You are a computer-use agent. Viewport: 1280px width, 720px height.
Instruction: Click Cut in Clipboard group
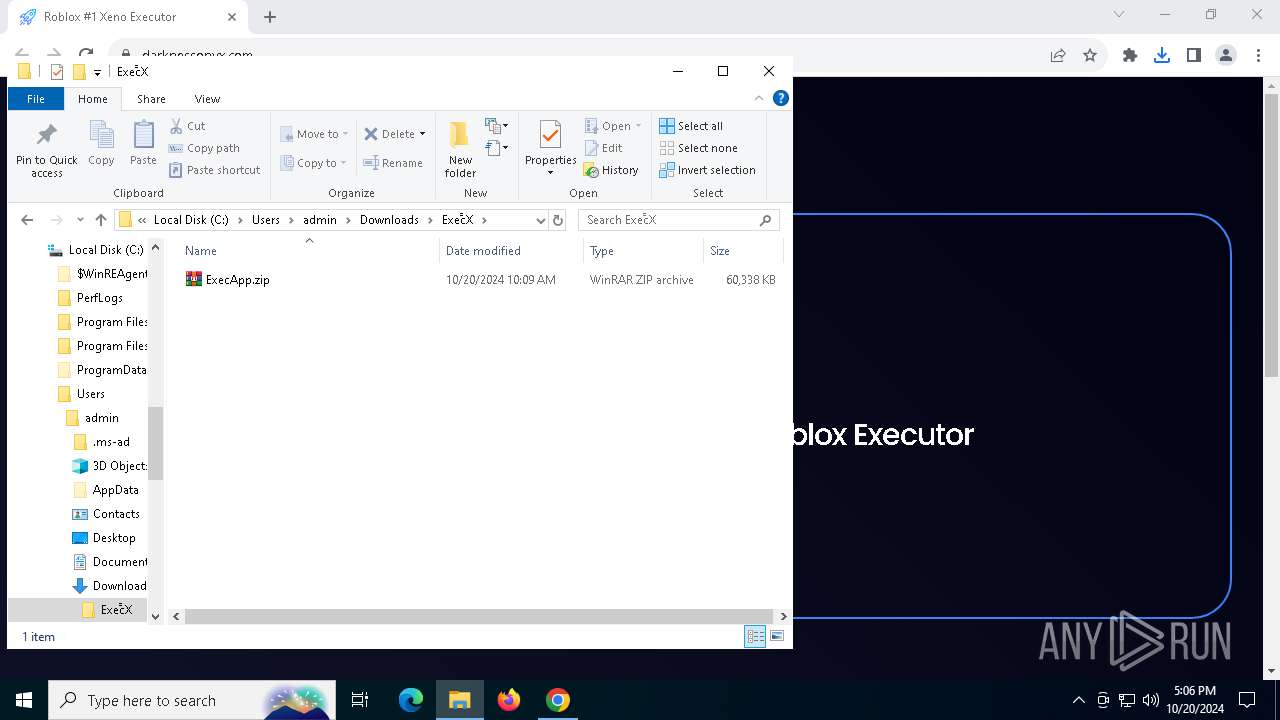click(x=187, y=126)
